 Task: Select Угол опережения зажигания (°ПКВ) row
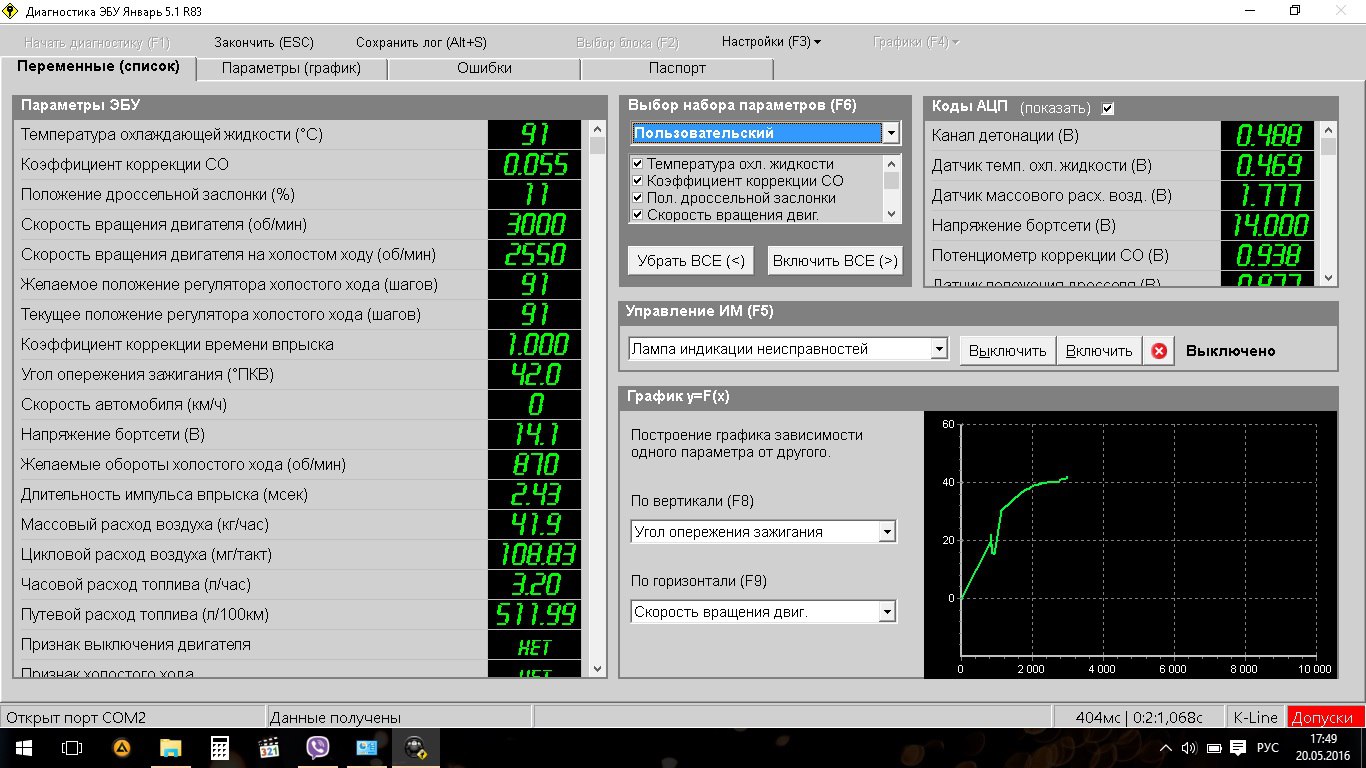[x=299, y=374]
